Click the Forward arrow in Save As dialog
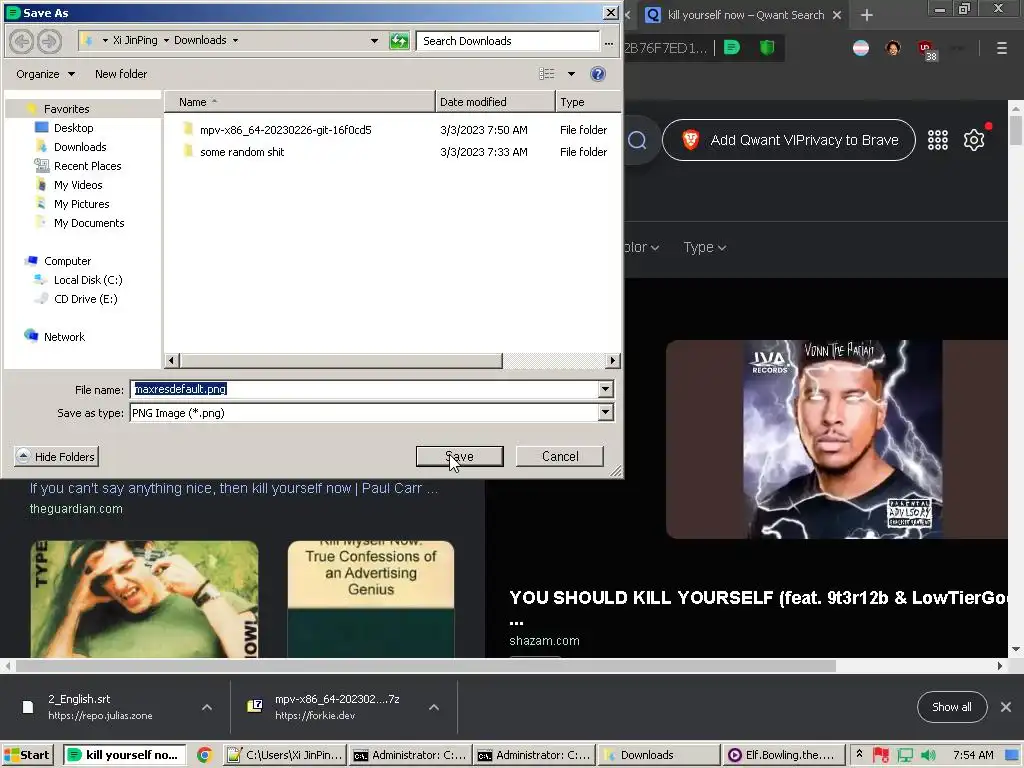The width and height of the screenshot is (1024, 768). (x=49, y=41)
